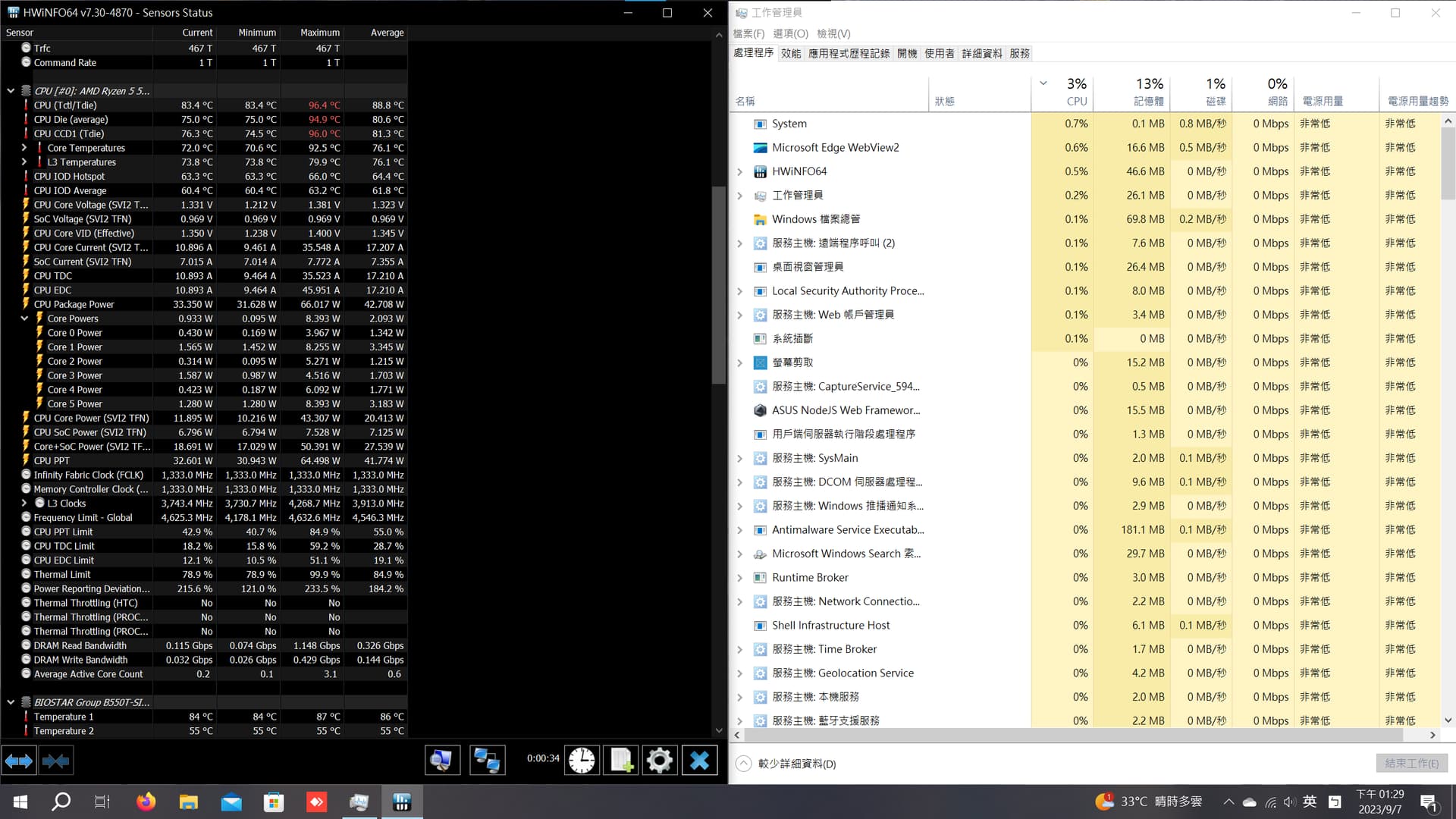Click the network monitors remote icon
This screenshot has width=1456, height=819.
(487, 760)
